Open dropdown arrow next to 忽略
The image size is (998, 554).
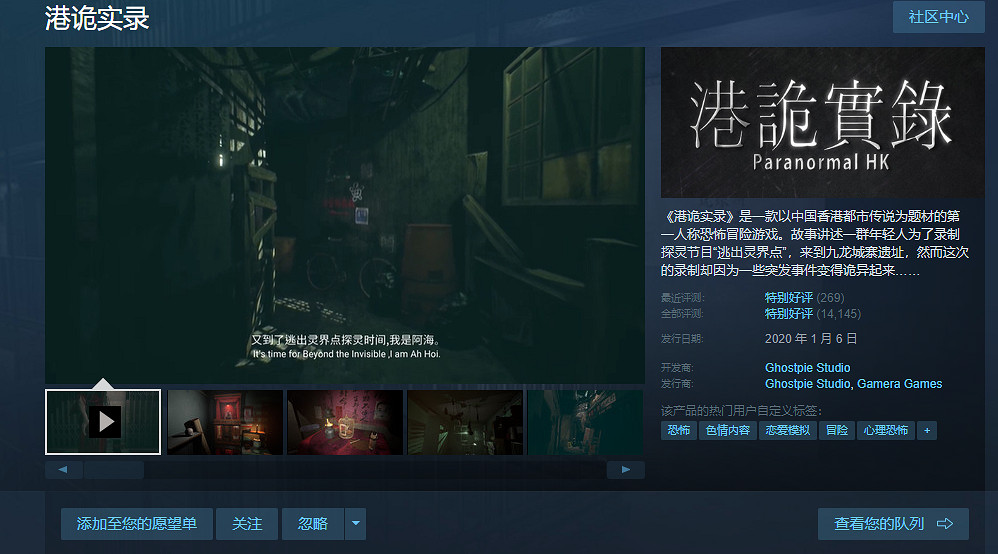pos(355,524)
